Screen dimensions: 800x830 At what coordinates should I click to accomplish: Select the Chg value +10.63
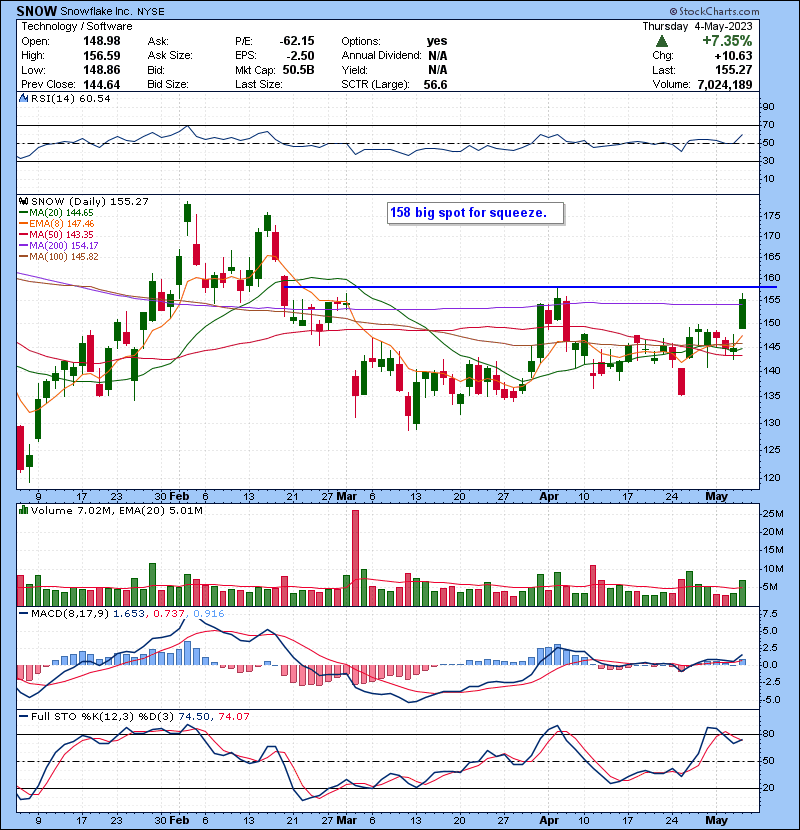coord(733,56)
